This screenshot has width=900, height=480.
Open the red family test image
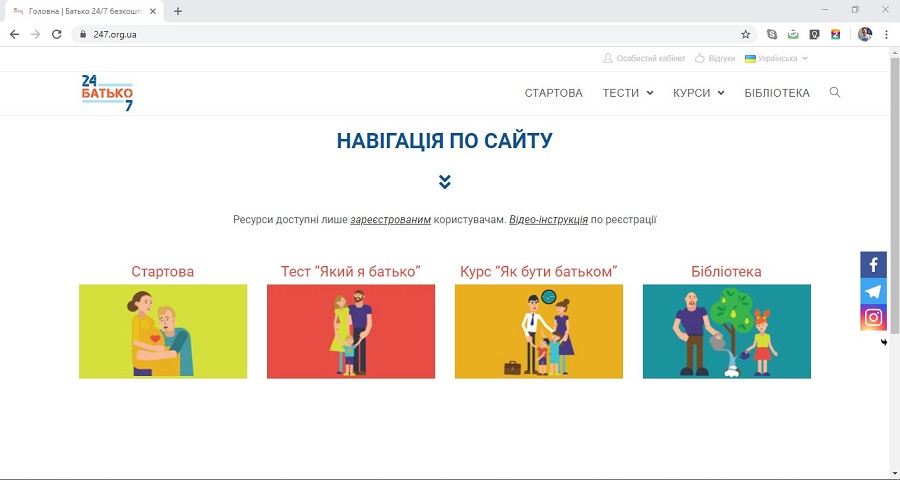(351, 331)
